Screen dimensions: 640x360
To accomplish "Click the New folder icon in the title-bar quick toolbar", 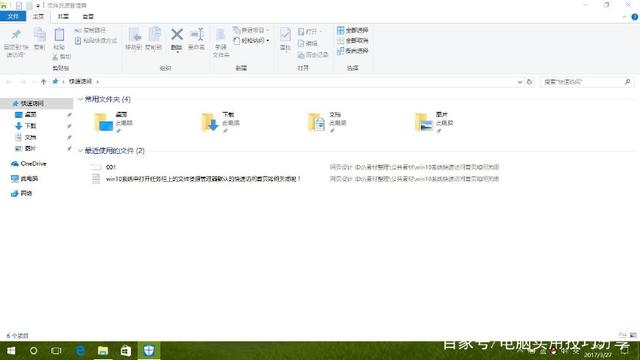I will (29, 5).
